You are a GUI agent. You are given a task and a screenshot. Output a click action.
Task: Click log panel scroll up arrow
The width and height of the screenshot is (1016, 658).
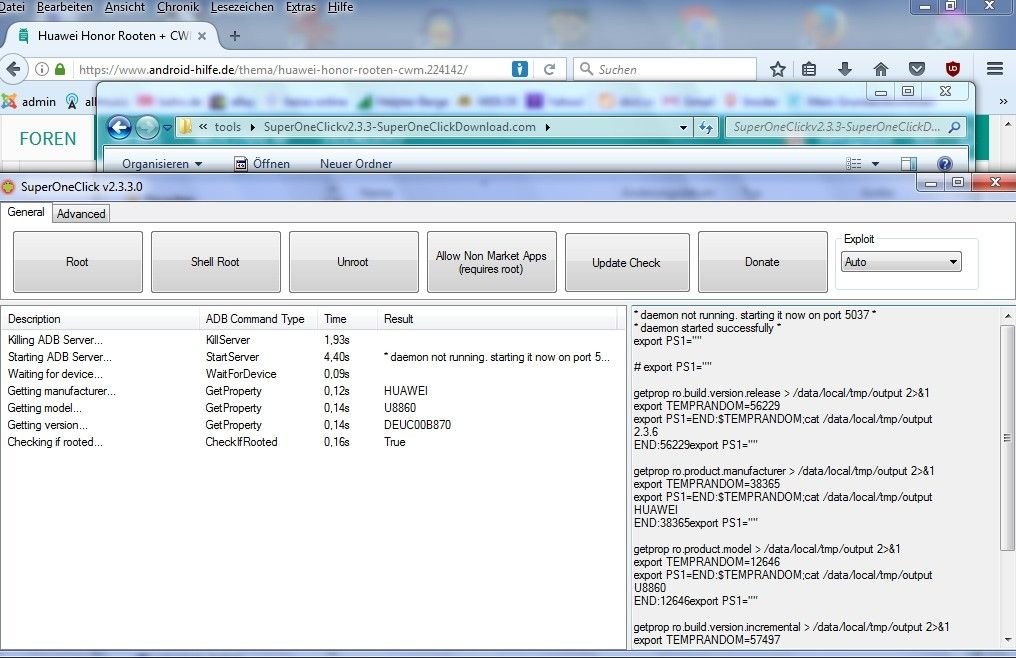tap(1008, 316)
